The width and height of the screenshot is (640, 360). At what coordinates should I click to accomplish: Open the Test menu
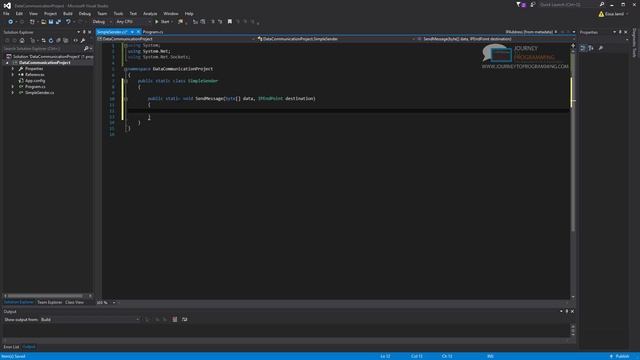click(x=133, y=13)
